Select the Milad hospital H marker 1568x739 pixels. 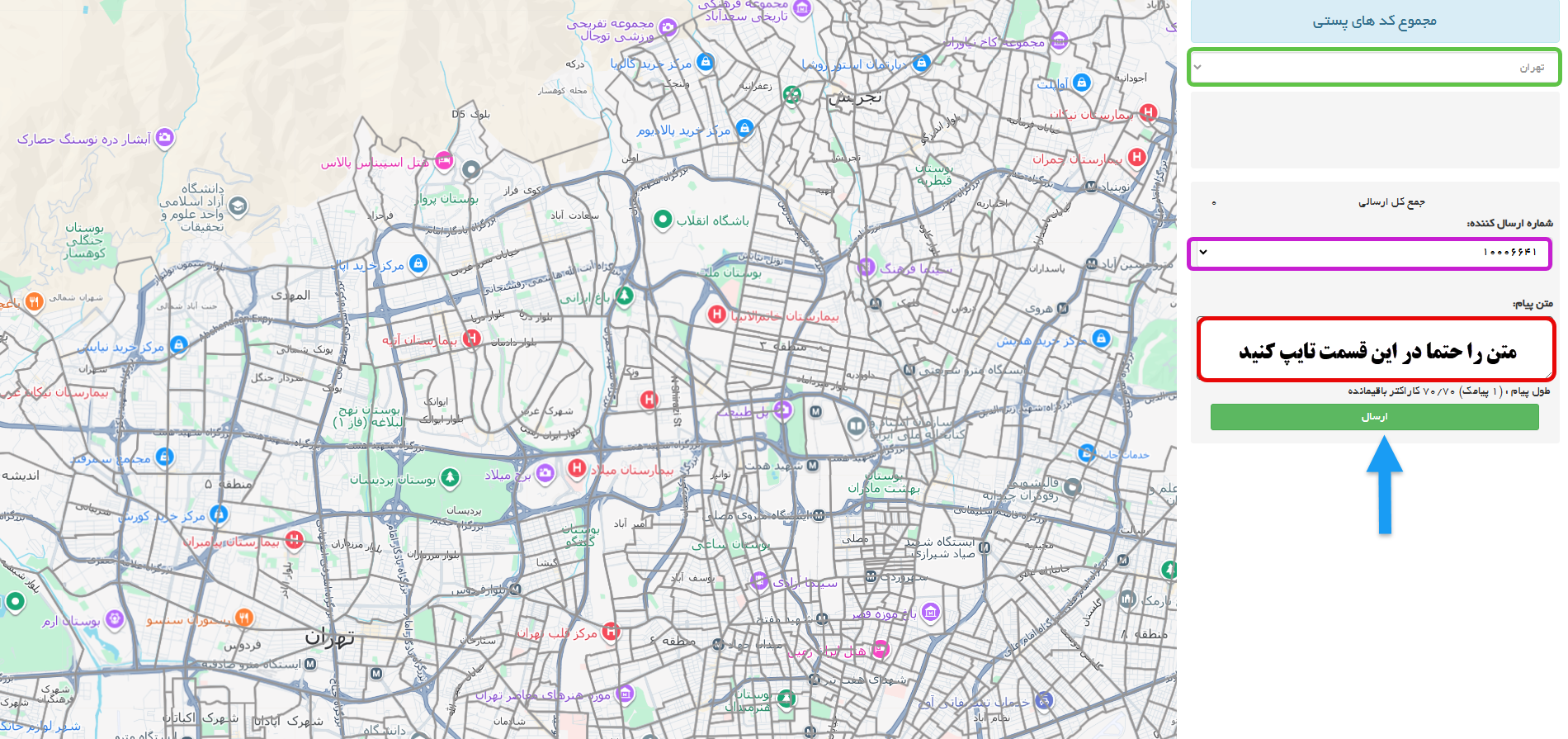(x=577, y=468)
